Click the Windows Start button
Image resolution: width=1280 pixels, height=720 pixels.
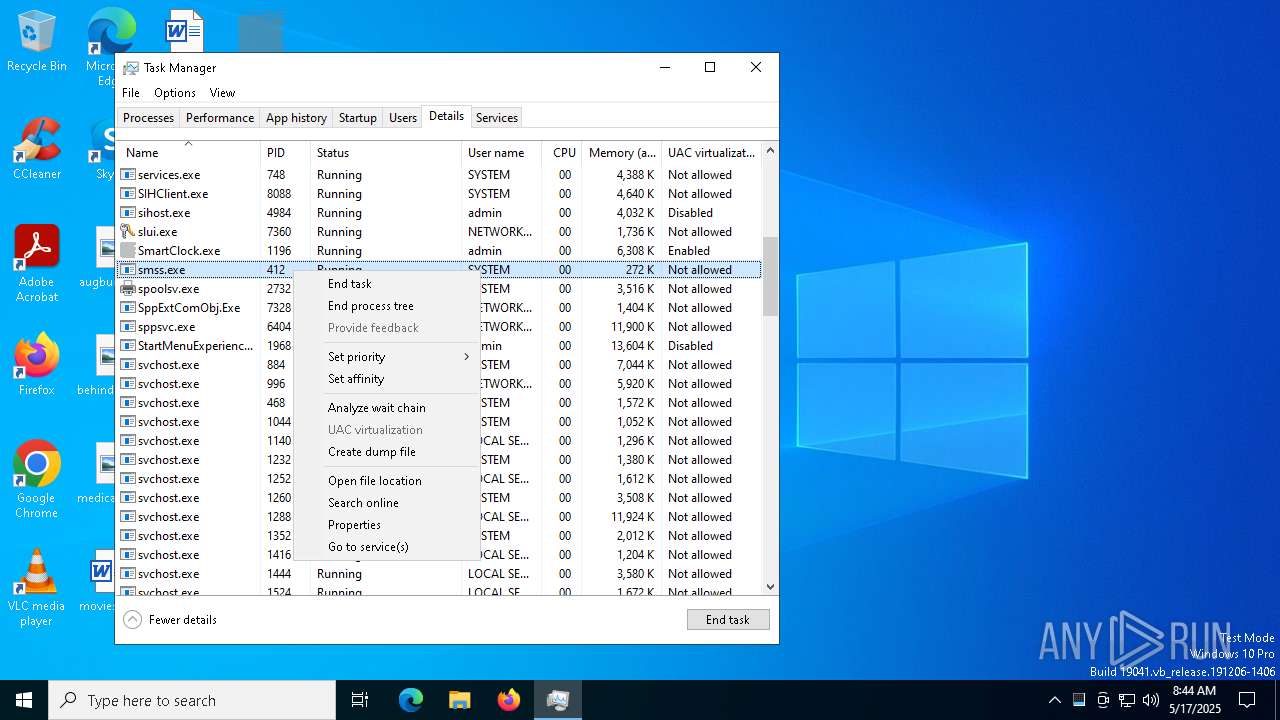click(24, 700)
